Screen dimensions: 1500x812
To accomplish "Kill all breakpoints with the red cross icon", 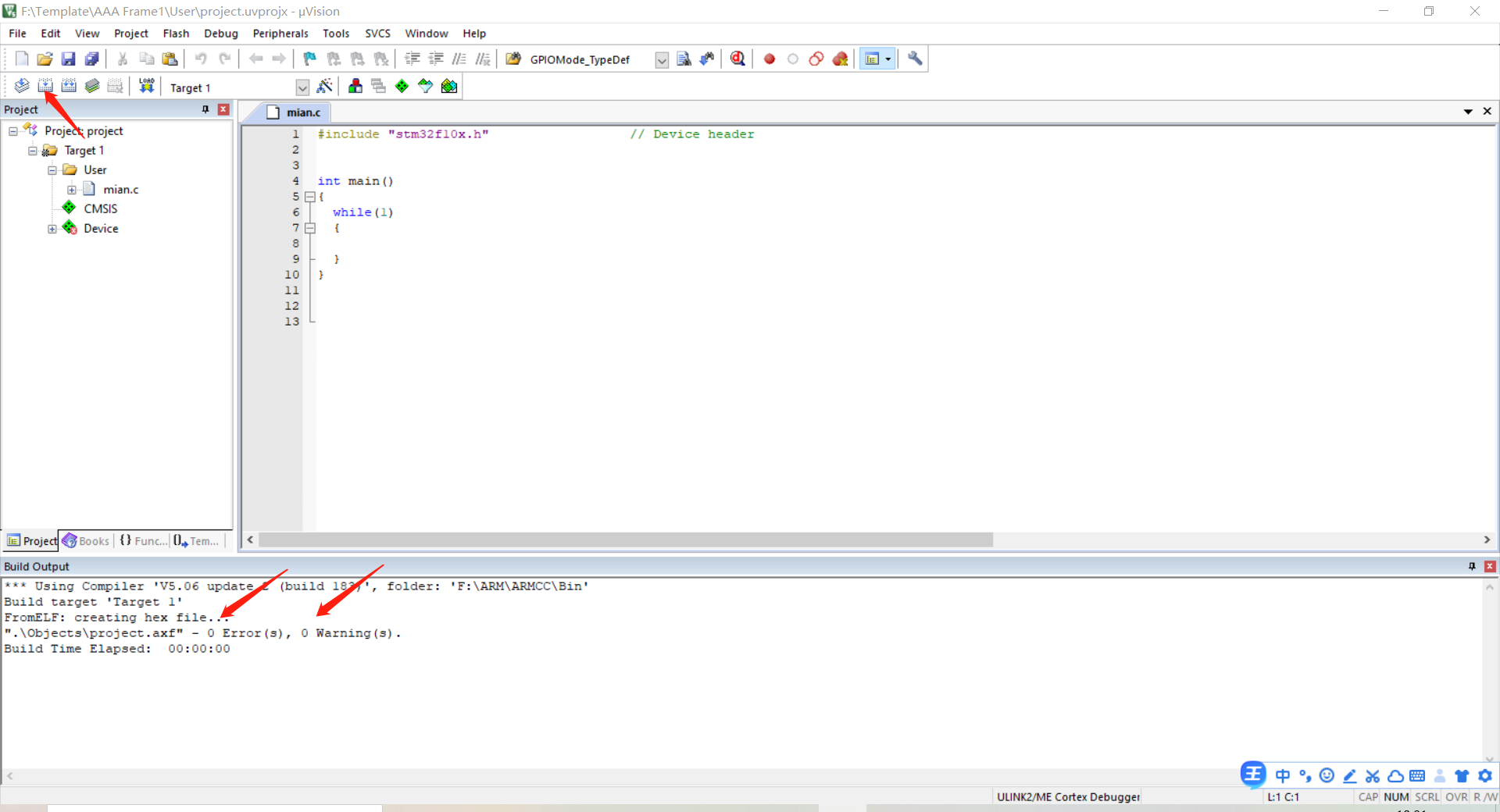I will (840, 59).
